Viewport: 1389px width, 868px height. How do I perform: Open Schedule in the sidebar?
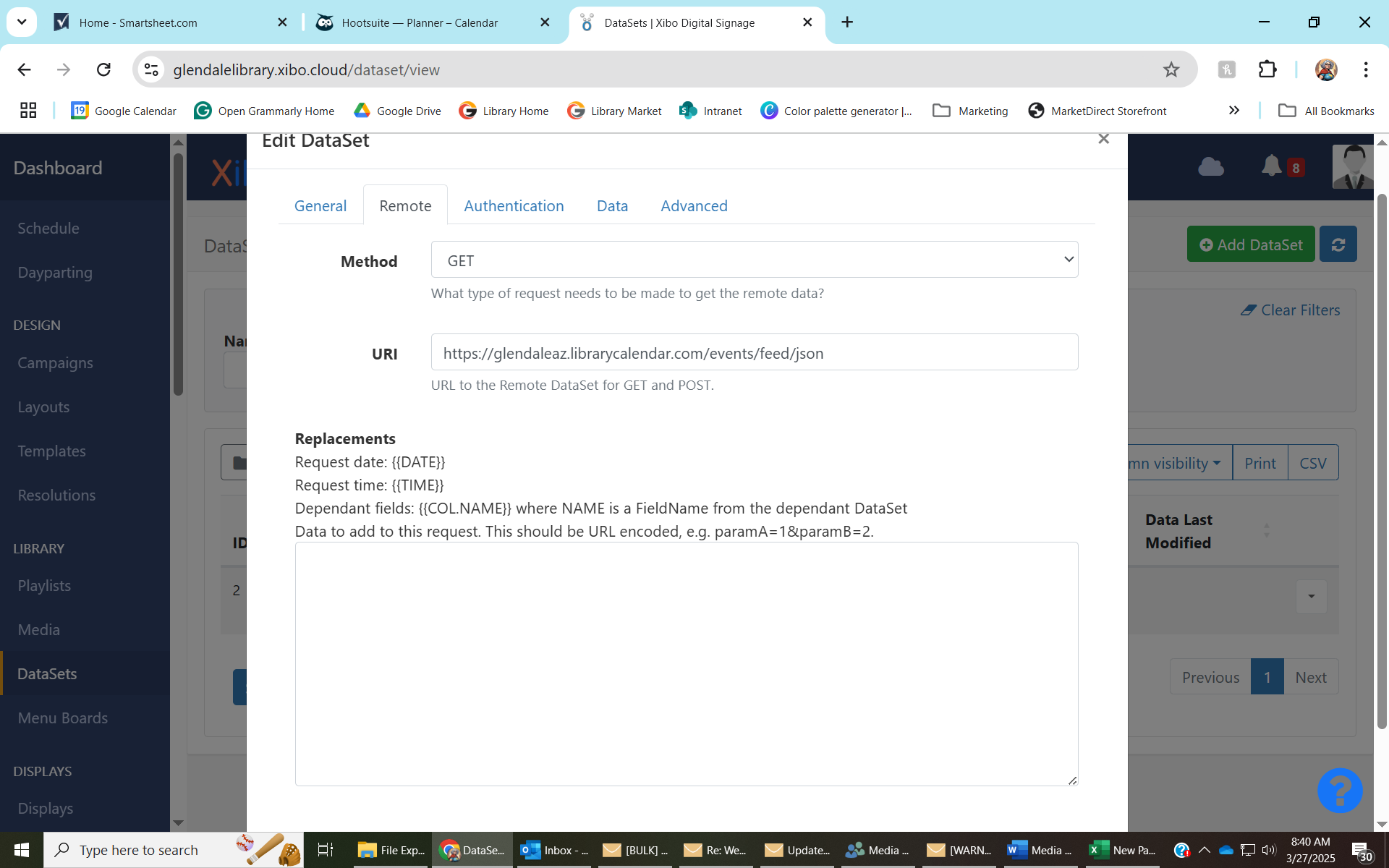point(48,228)
